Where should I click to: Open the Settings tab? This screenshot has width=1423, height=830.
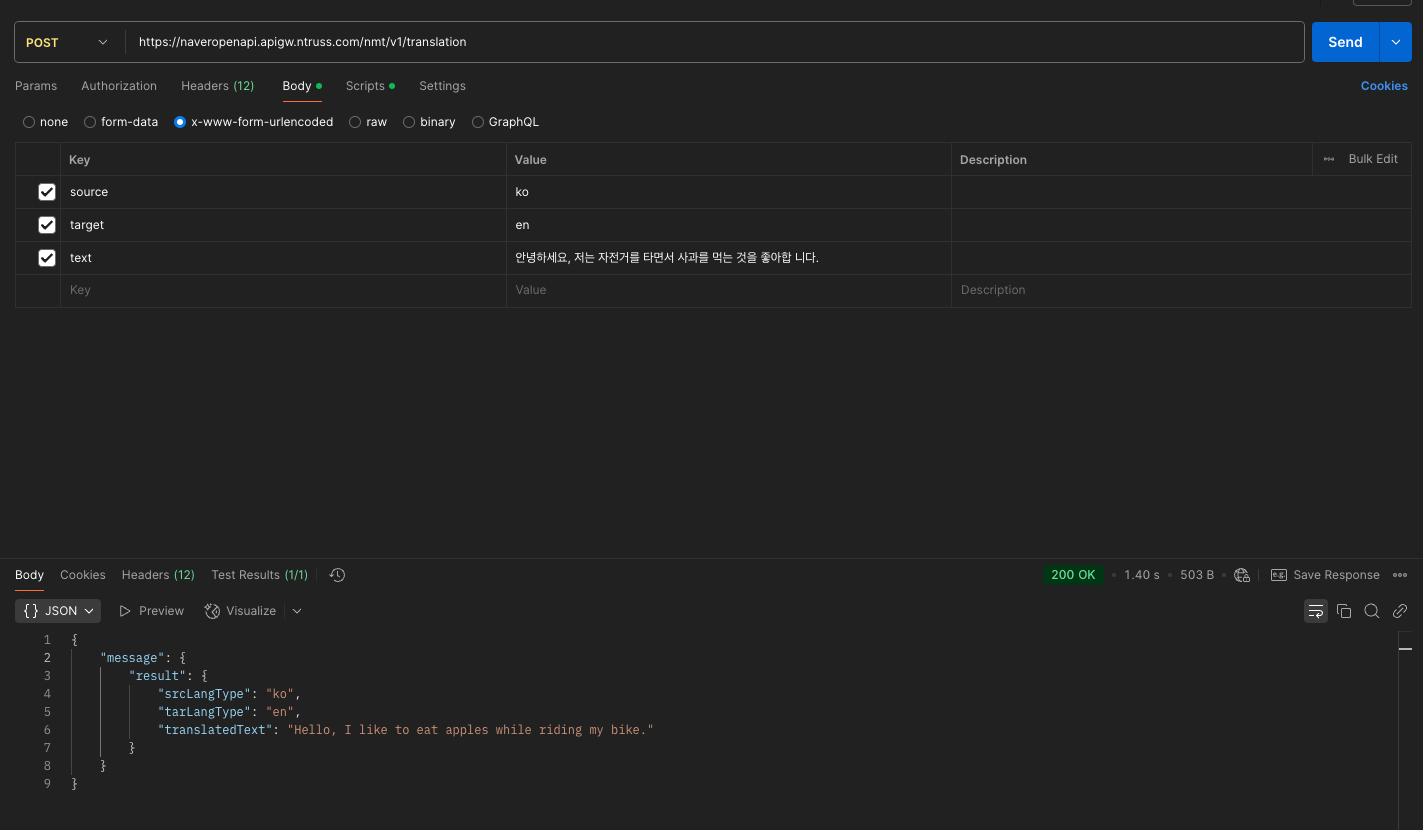[442, 86]
